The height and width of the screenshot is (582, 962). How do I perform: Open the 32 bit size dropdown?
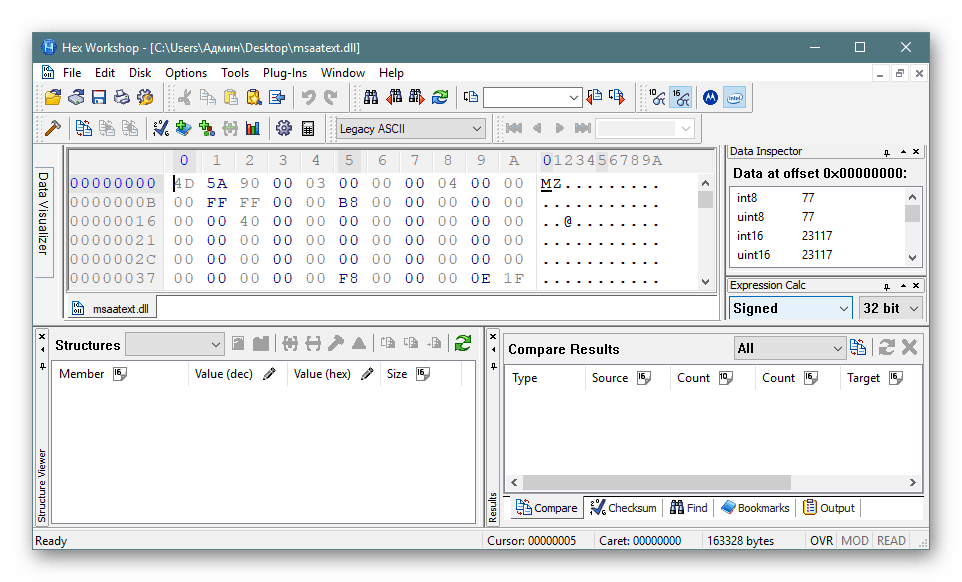pyautogui.click(x=890, y=308)
